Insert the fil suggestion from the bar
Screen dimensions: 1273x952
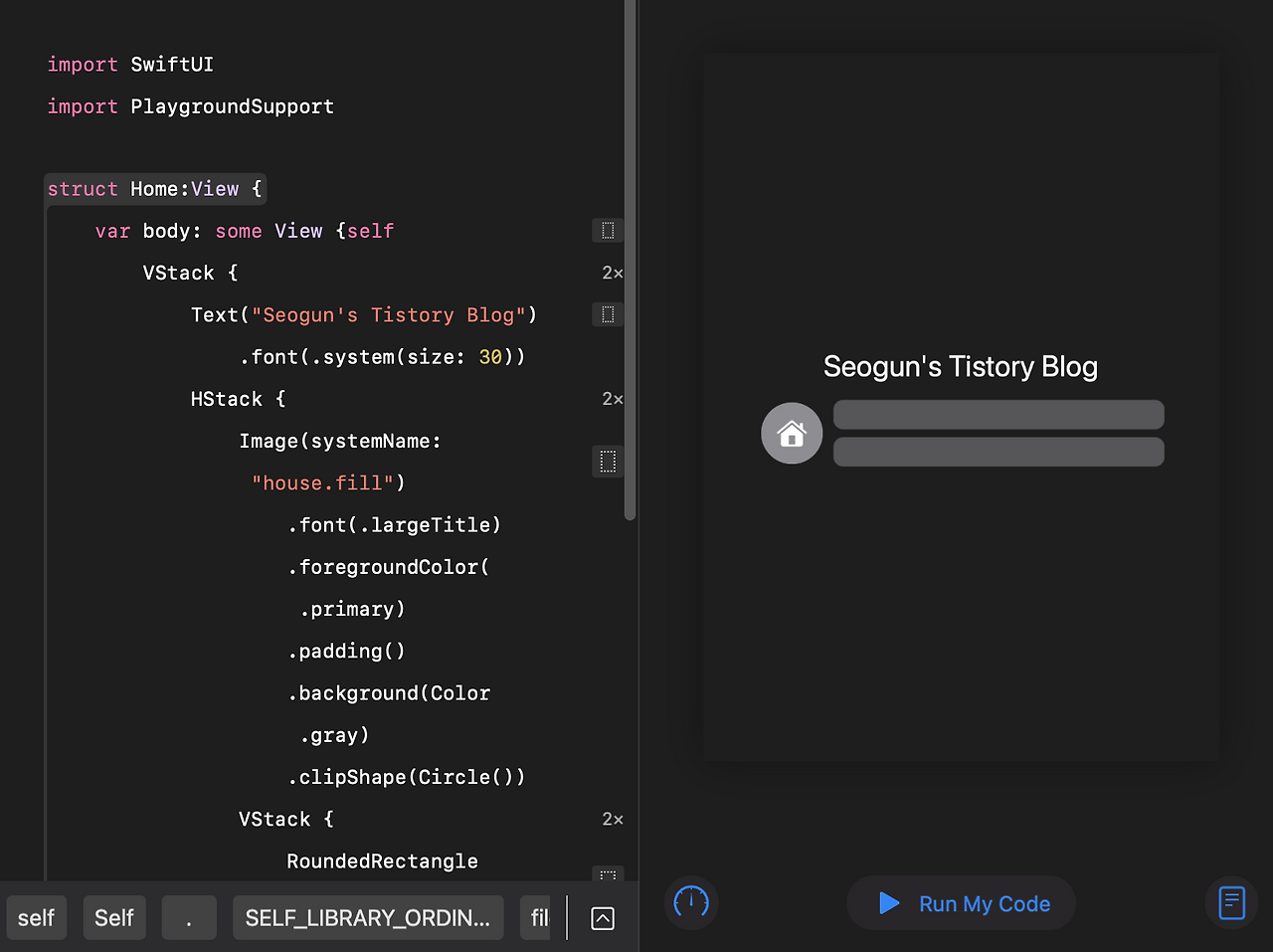[537, 917]
